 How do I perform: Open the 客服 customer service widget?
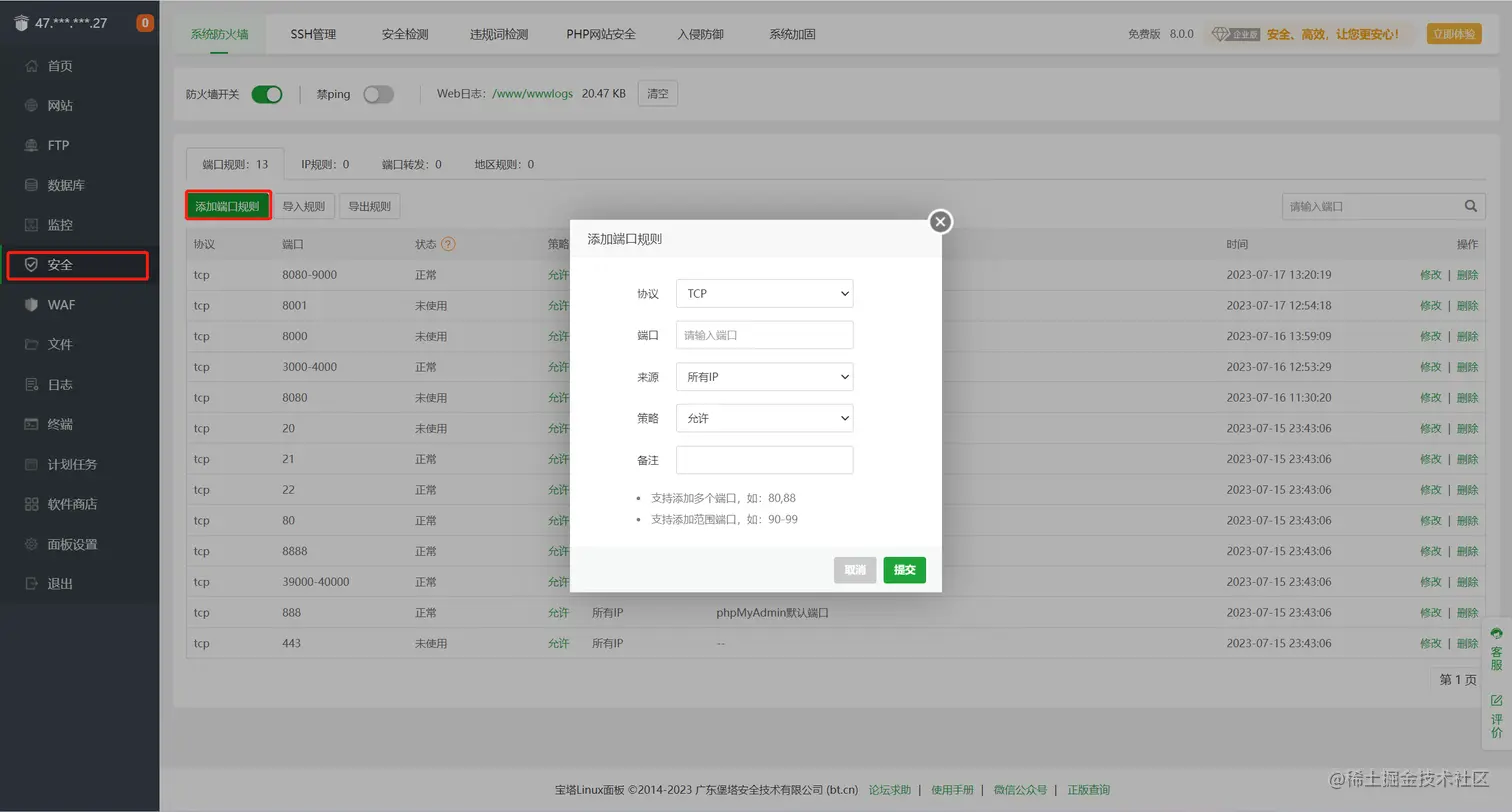[1497, 650]
